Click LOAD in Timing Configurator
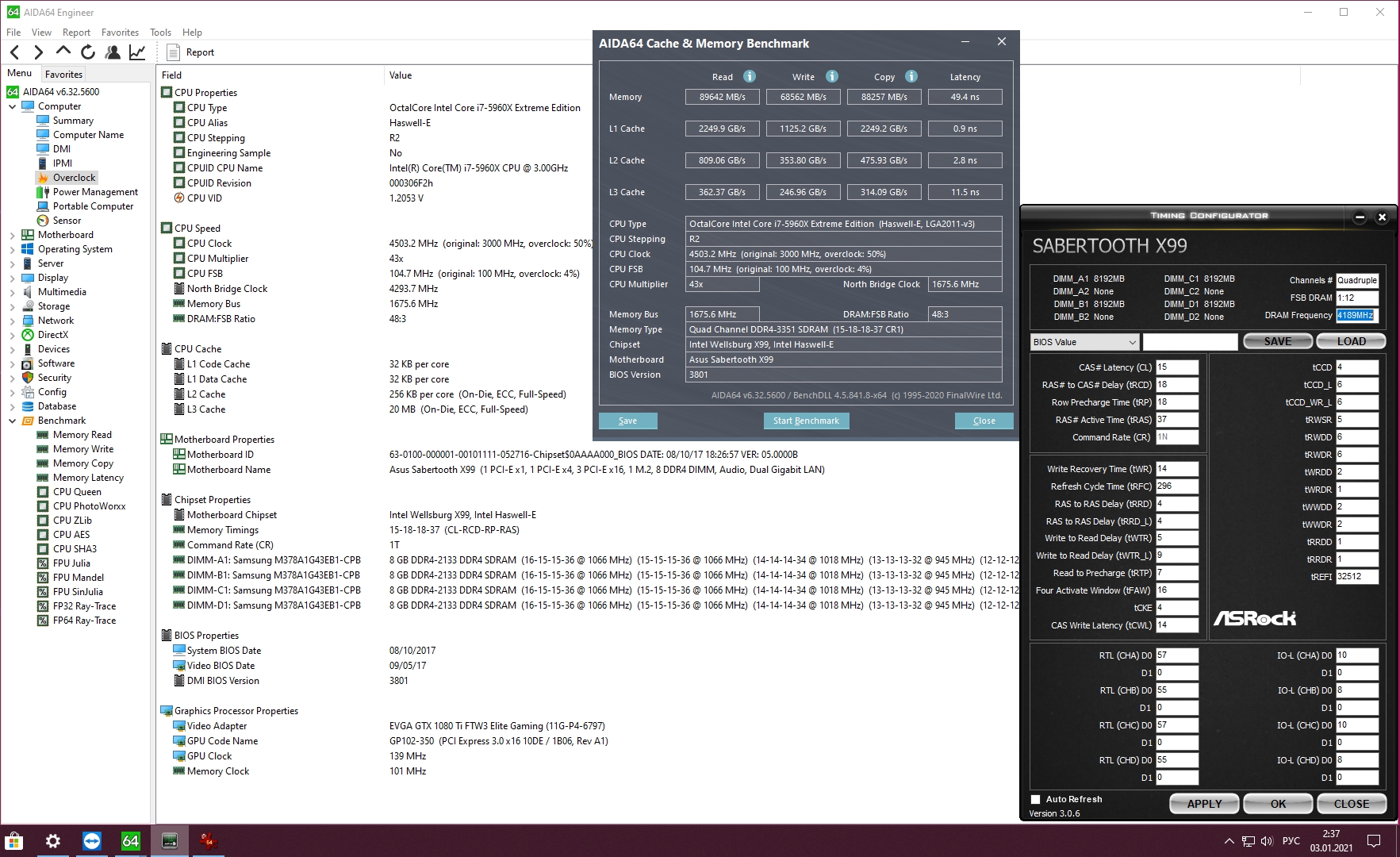Screen dimensions: 1400x857 pyautogui.click(x=1351, y=341)
